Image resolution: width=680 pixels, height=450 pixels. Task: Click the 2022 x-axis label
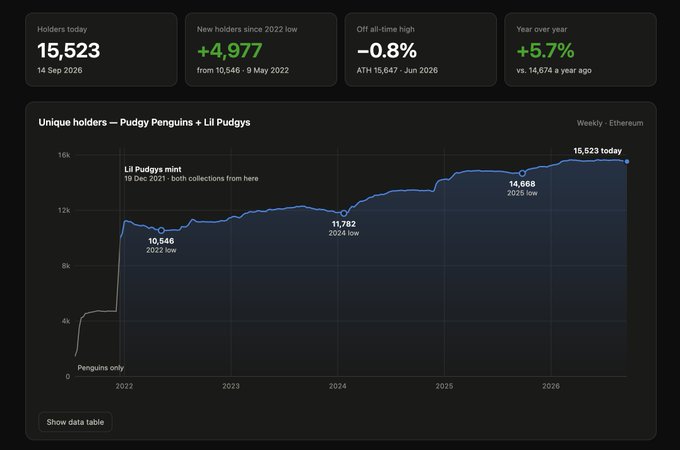tap(124, 386)
